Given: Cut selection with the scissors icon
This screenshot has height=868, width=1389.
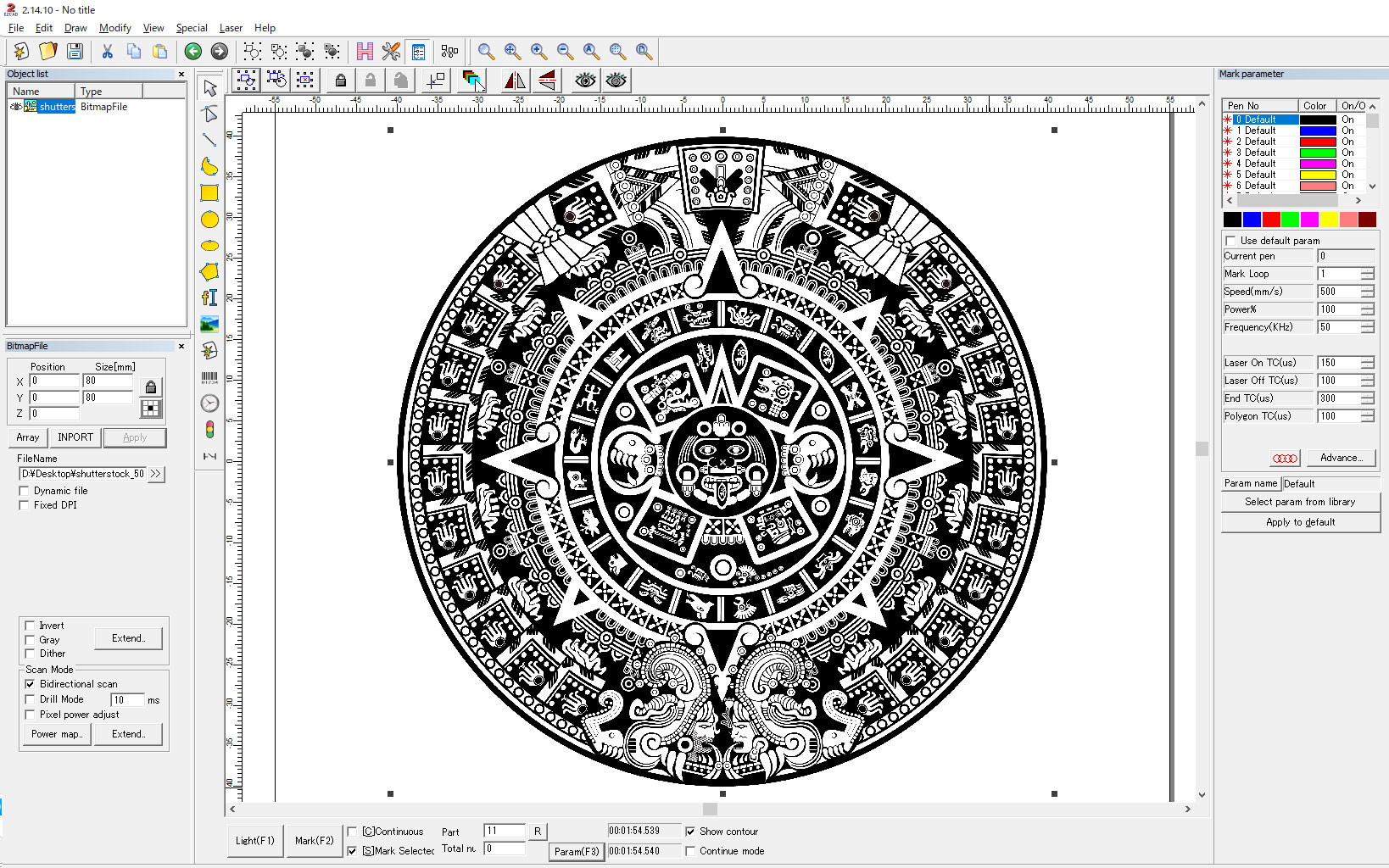Looking at the screenshot, I should tap(107, 51).
